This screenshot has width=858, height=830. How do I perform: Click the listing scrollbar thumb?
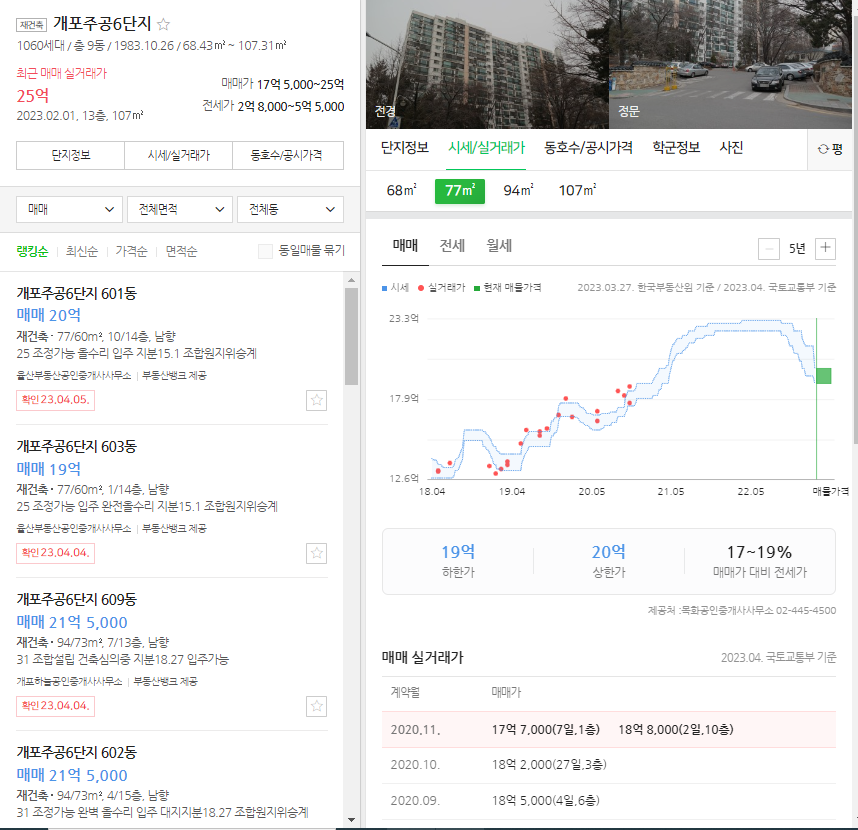coord(351,336)
